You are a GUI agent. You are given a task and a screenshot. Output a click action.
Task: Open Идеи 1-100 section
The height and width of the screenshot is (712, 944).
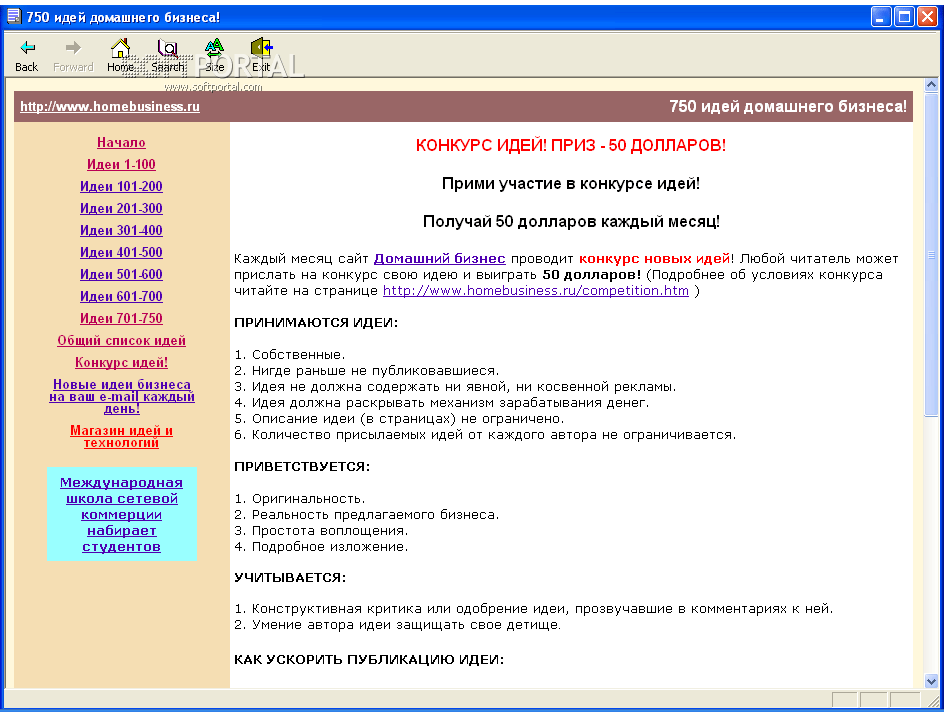pyautogui.click(x=121, y=164)
